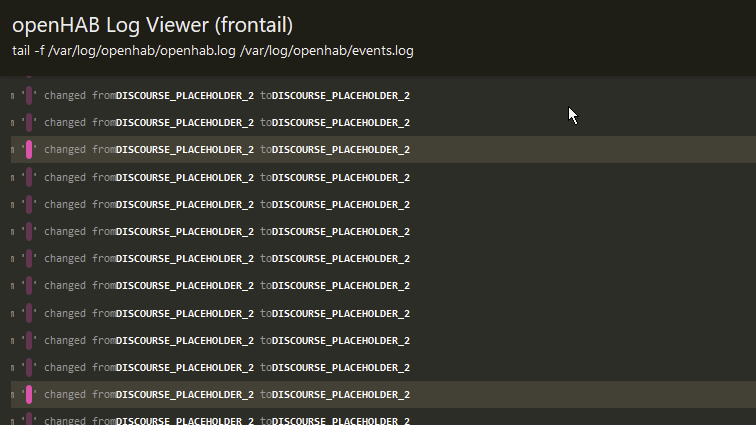Click the marker just above the lower highlighted line
The width and height of the screenshot is (756, 425).
(29, 367)
